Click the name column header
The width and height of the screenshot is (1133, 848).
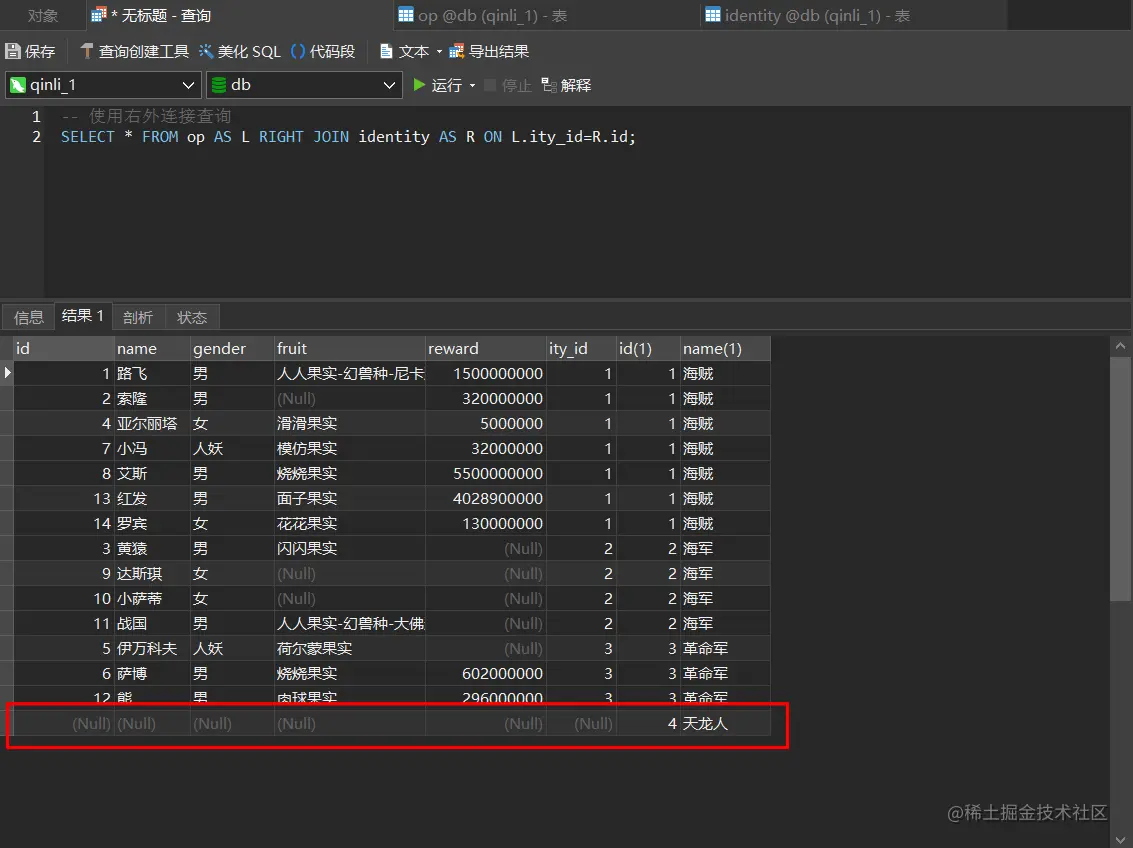pyautogui.click(x=152, y=348)
